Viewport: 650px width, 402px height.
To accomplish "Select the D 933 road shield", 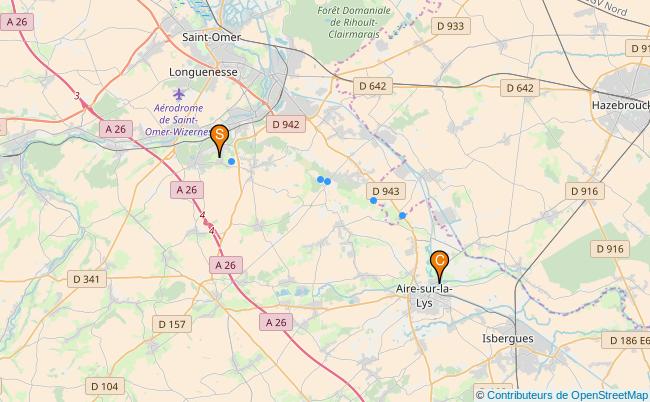I will [x=451, y=26].
